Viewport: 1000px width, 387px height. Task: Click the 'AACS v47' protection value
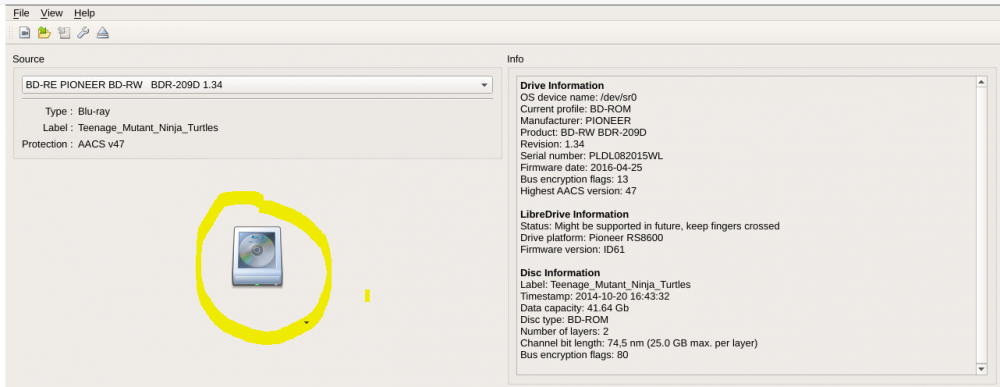101,144
